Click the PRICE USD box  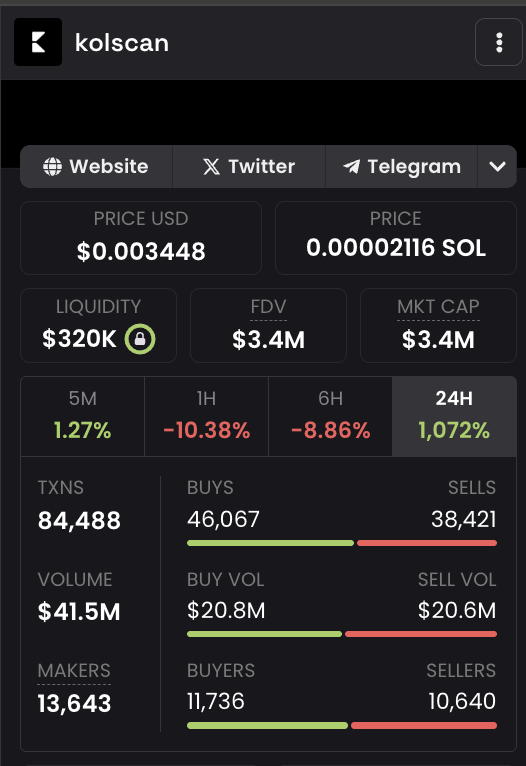pos(141,238)
